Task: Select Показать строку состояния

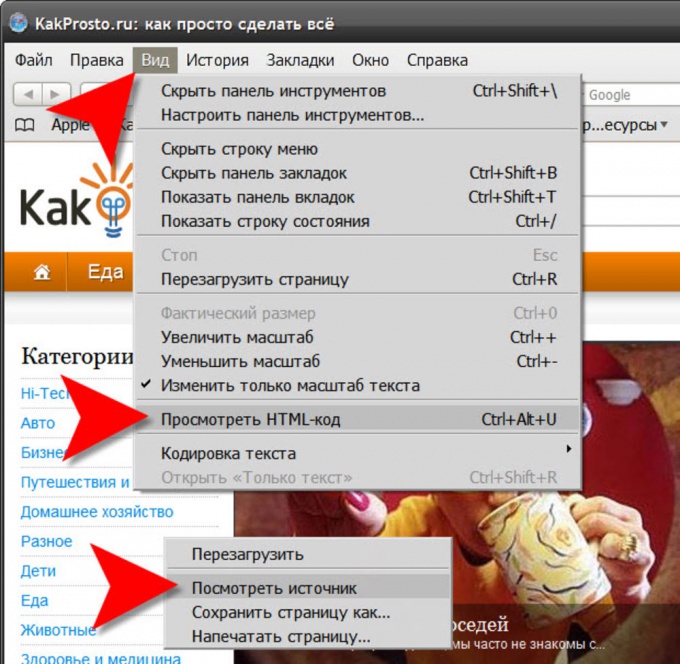Action: 358,221
